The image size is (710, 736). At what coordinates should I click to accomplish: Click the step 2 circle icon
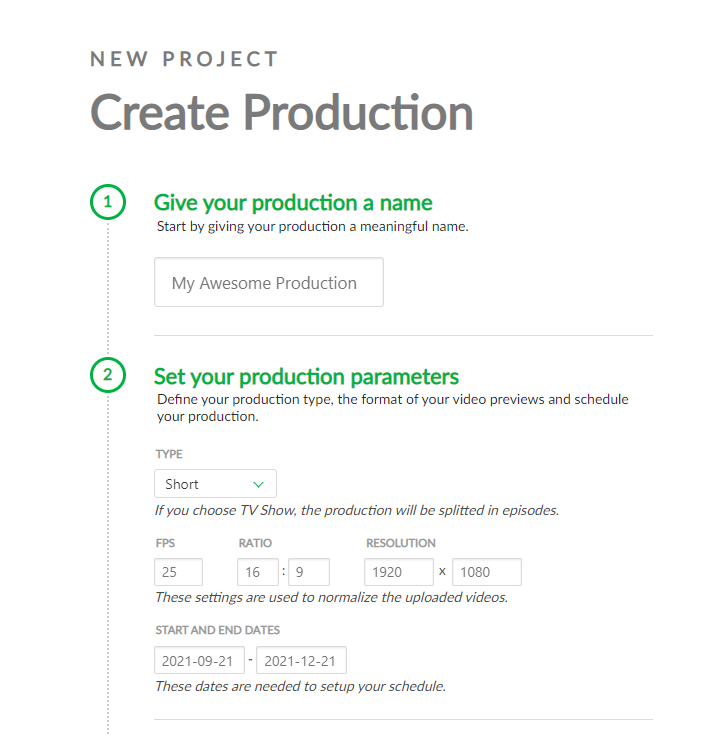point(107,375)
